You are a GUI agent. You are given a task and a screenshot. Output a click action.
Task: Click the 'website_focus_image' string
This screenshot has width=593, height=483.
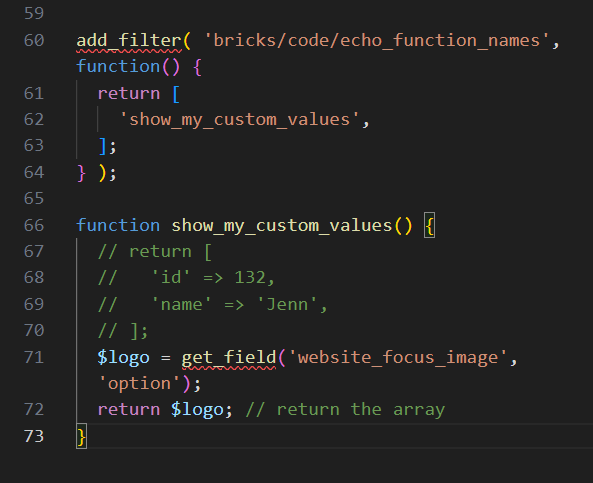click(398, 358)
